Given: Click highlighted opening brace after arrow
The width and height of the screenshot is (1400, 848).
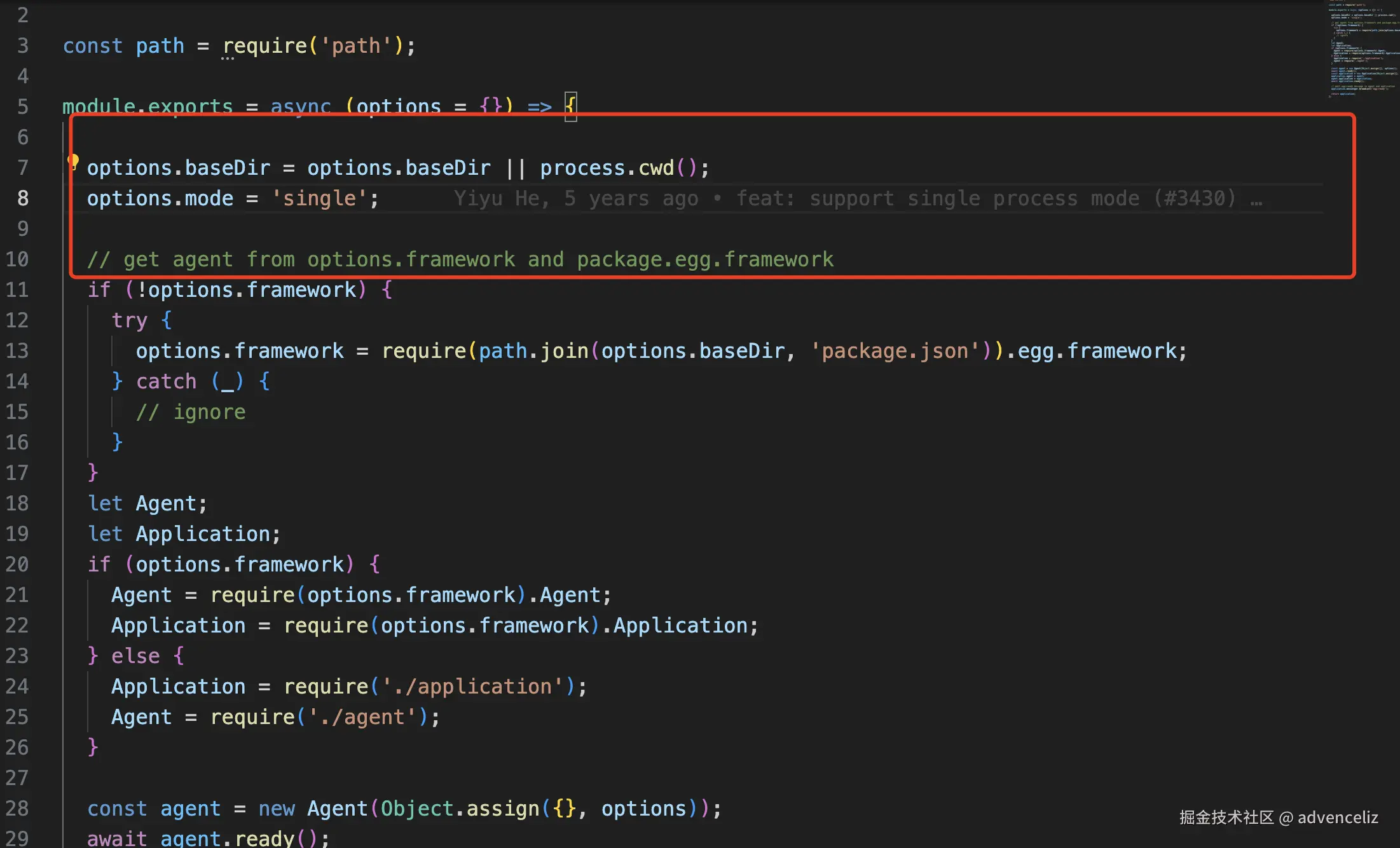Looking at the screenshot, I should pyautogui.click(x=570, y=106).
